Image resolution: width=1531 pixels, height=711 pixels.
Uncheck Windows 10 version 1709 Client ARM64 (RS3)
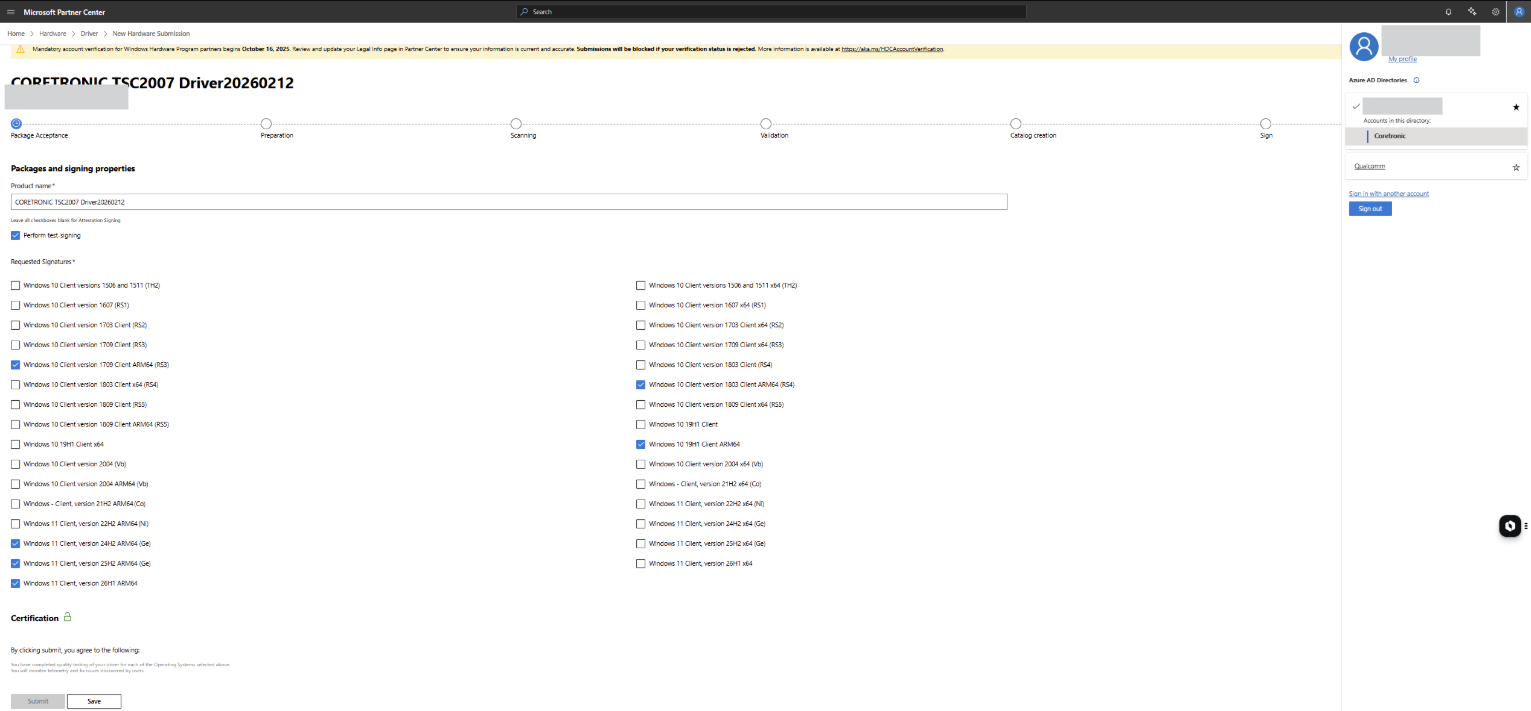(x=15, y=364)
